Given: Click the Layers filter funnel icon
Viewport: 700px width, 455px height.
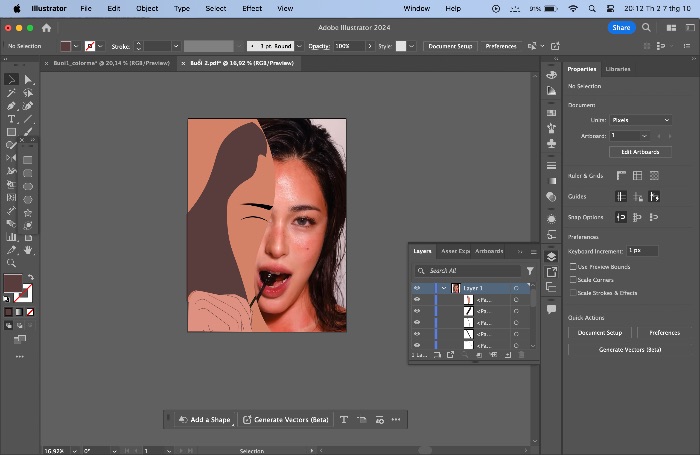Looking at the screenshot, I should 530,271.
